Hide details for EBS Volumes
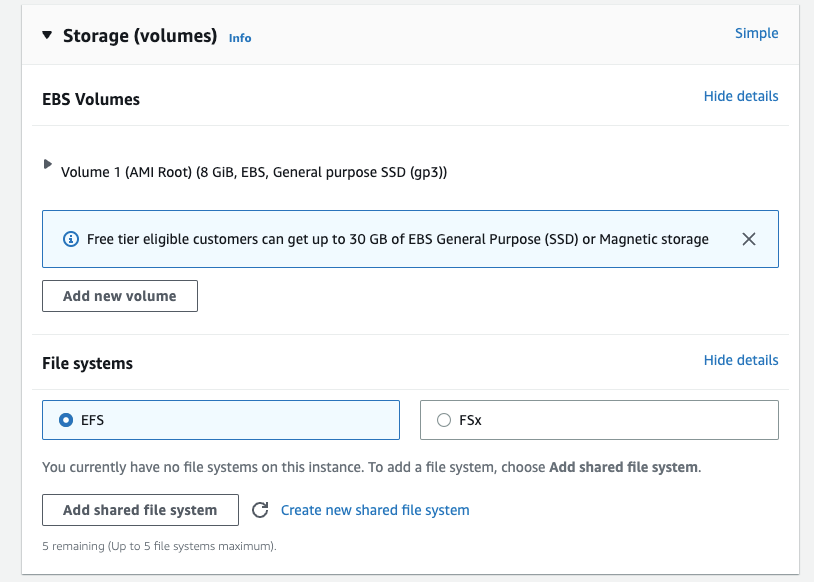This screenshot has height=582, width=814. pyautogui.click(x=740, y=96)
